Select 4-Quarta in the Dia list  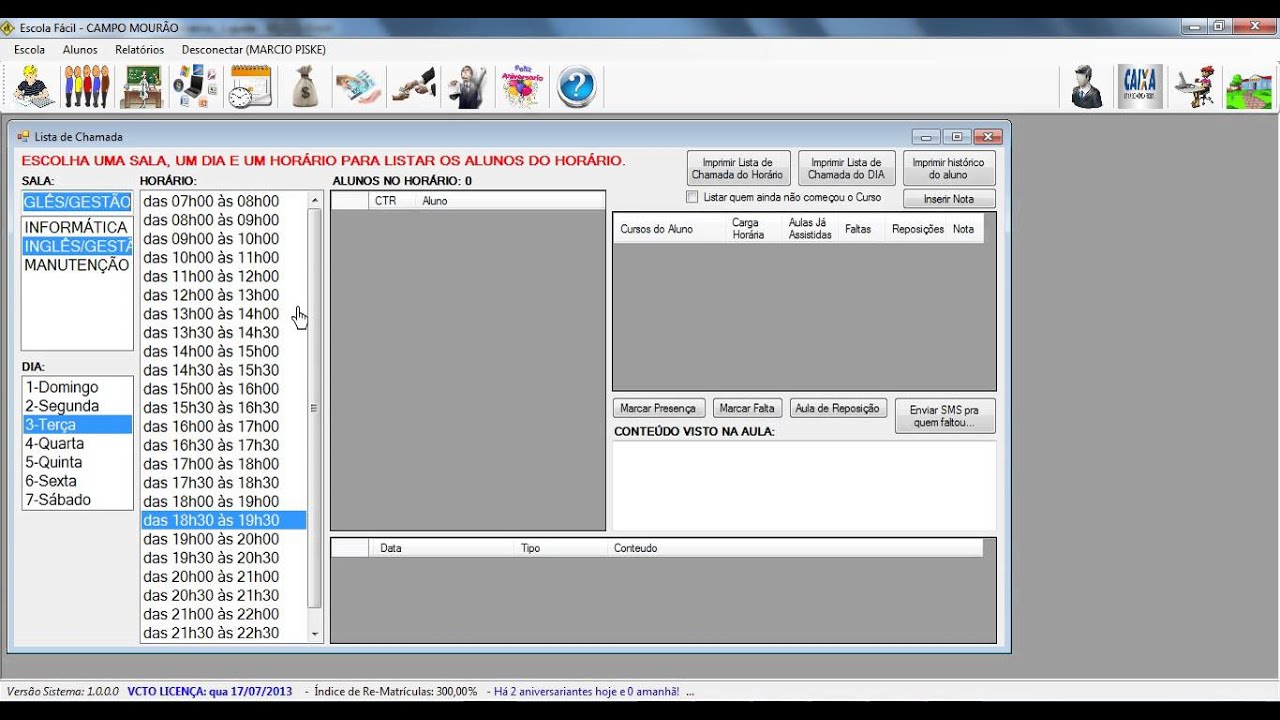click(x=77, y=444)
